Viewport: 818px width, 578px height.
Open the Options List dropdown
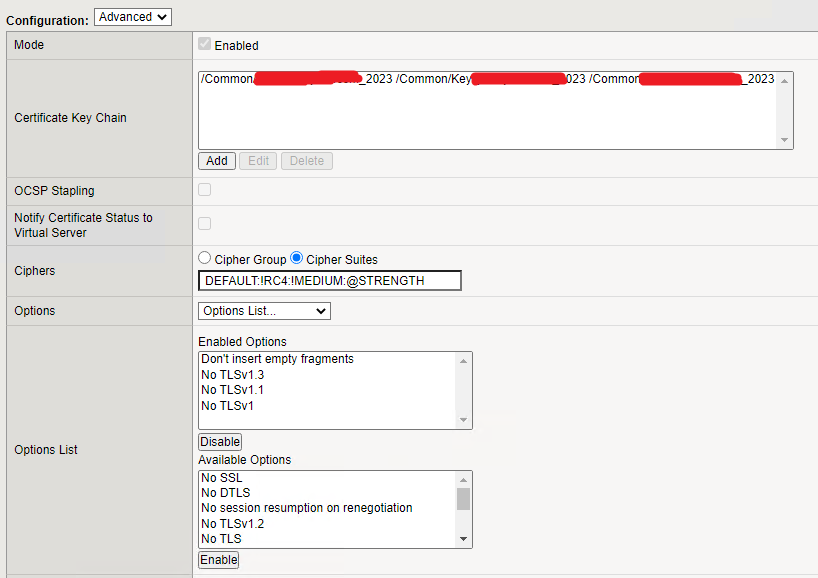264,311
